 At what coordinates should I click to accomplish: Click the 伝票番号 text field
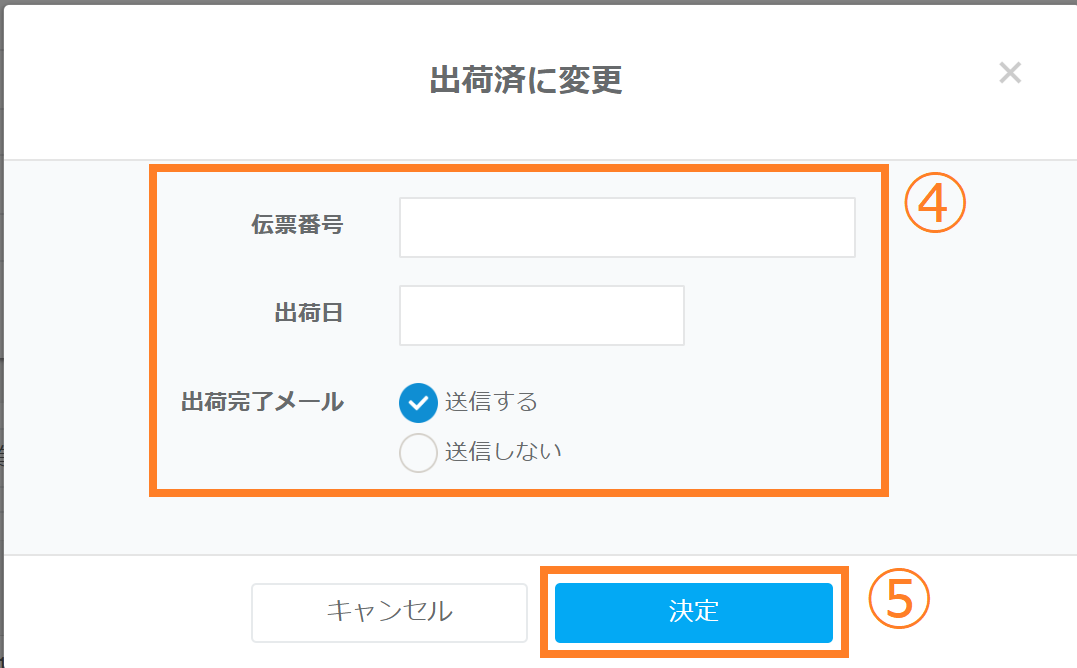[627, 228]
